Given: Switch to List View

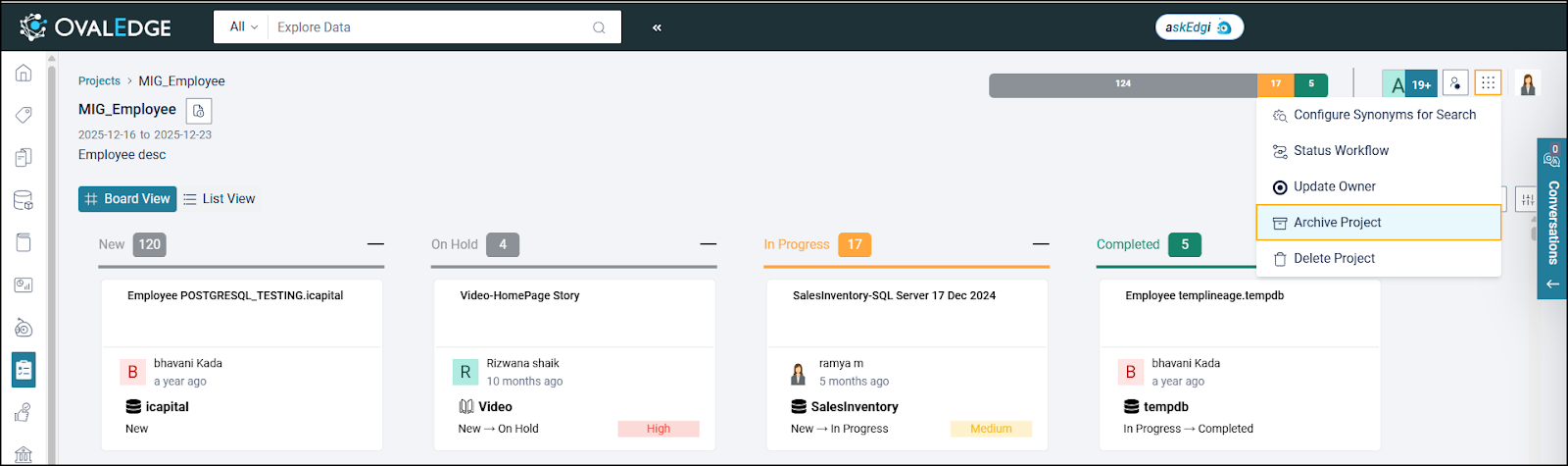Looking at the screenshot, I should point(220,199).
